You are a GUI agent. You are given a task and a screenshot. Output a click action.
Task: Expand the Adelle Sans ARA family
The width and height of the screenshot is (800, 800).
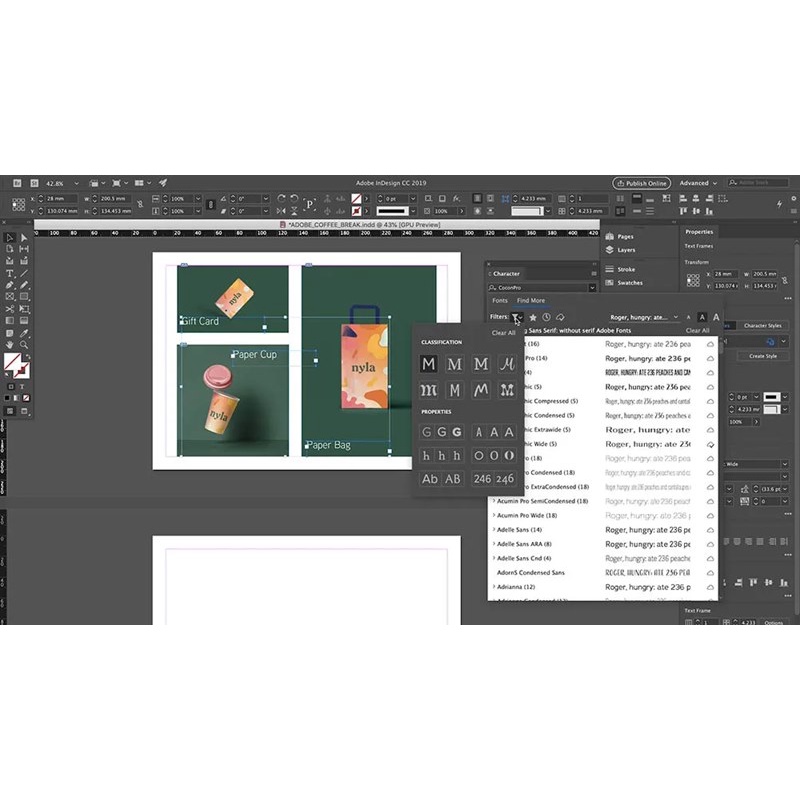(494, 544)
